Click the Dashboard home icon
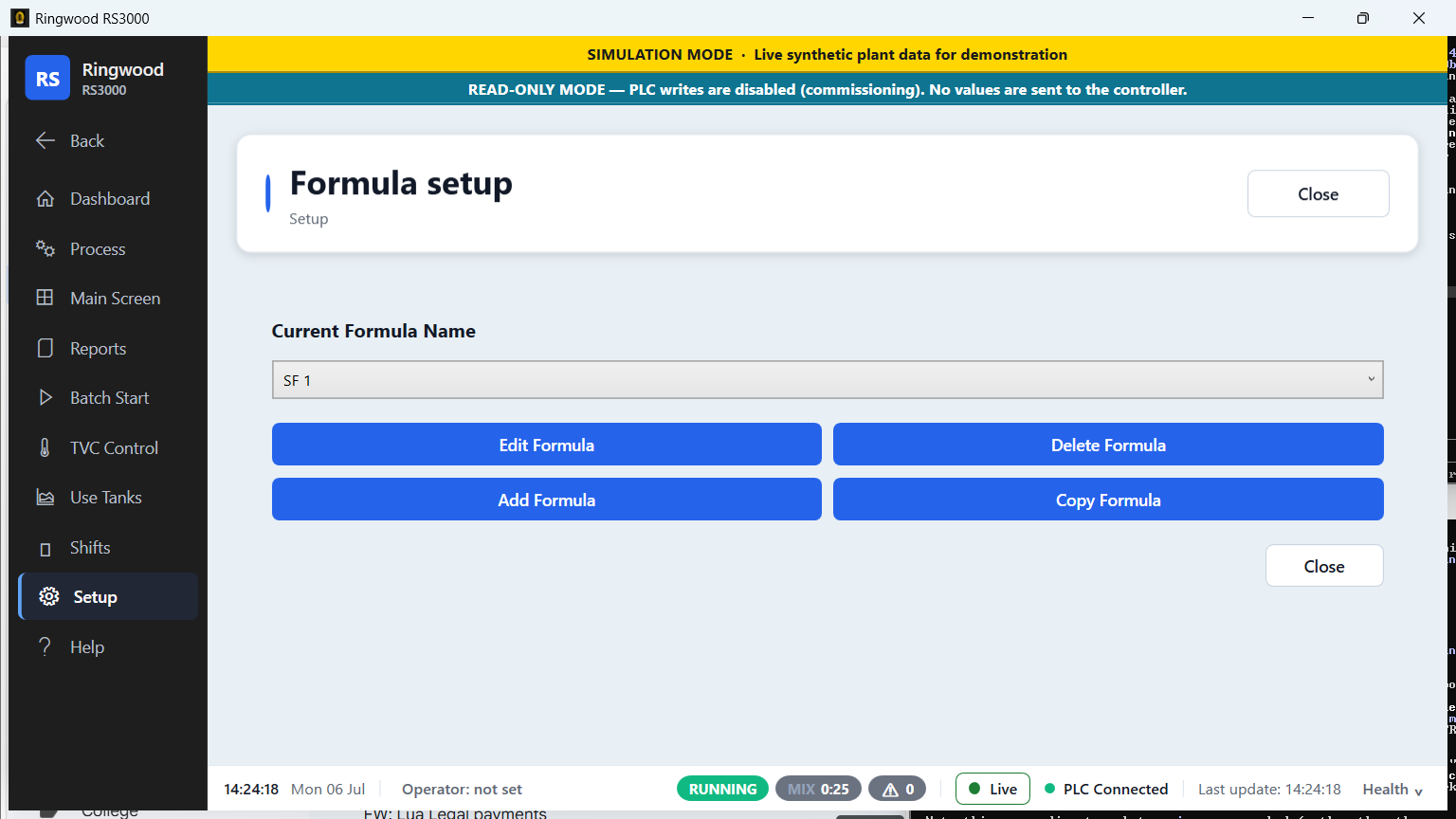The image size is (1456, 819). (x=45, y=199)
